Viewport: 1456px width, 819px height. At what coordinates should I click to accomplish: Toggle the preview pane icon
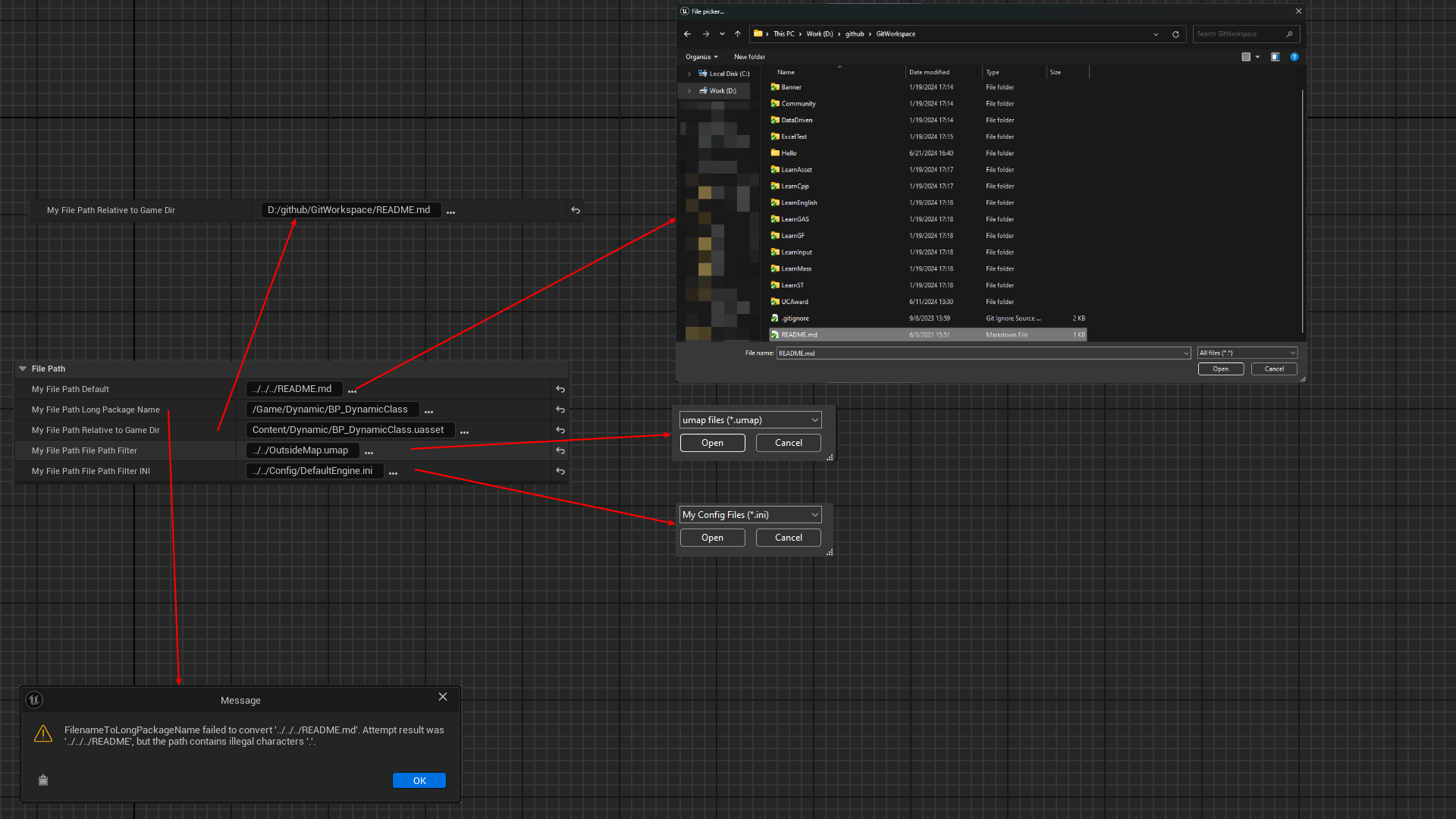pyautogui.click(x=1276, y=57)
